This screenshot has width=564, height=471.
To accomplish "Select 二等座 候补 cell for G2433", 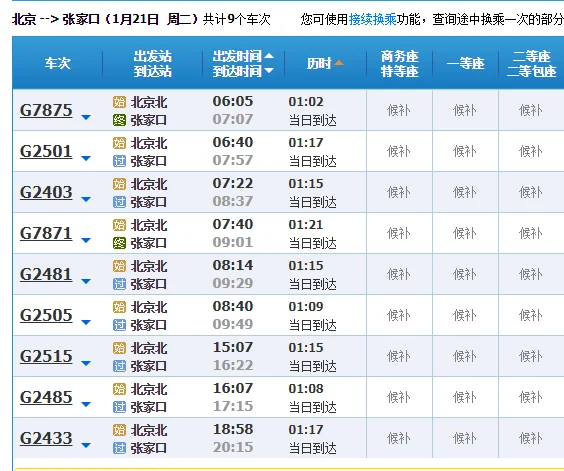I will (x=531, y=438).
